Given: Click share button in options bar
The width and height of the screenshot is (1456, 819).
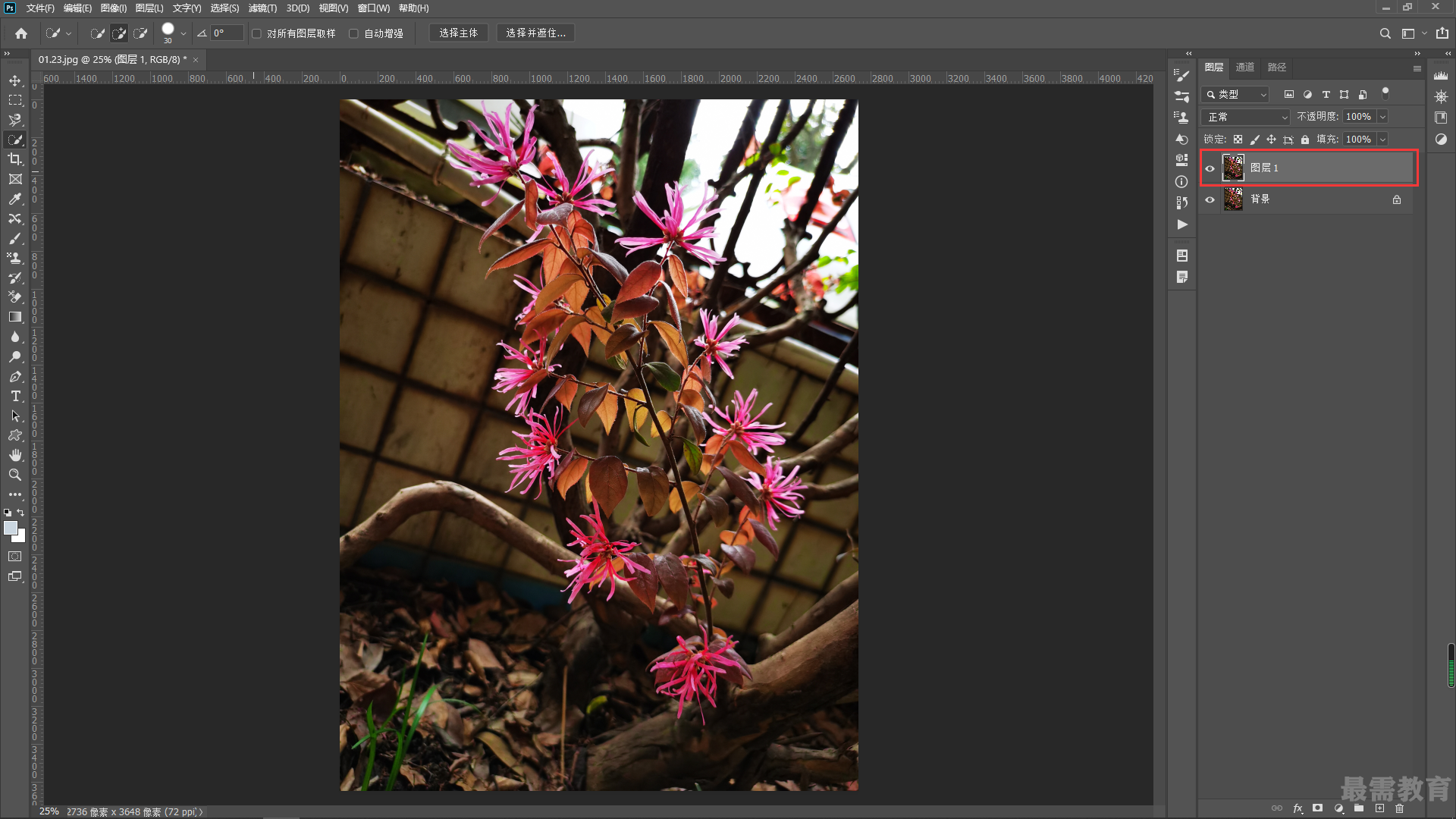Looking at the screenshot, I should [1442, 33].
